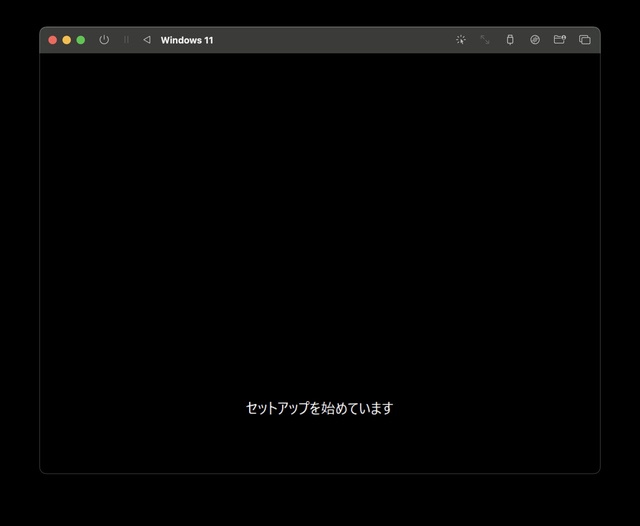Click the desktop area left of the VM window
The width and height of the screenshot is (640, 526).
click(x=19, y=262)
